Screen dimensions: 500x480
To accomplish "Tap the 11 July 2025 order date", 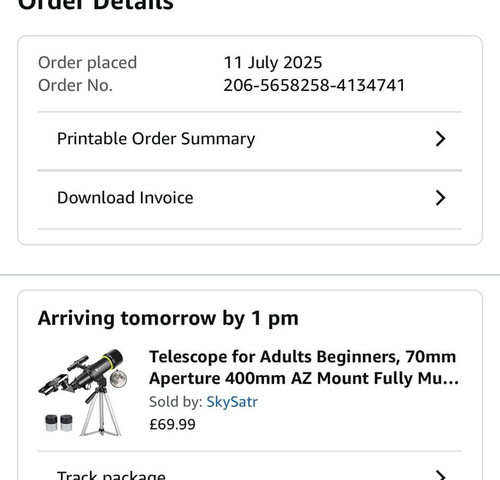I will click(x=273, y=63).
